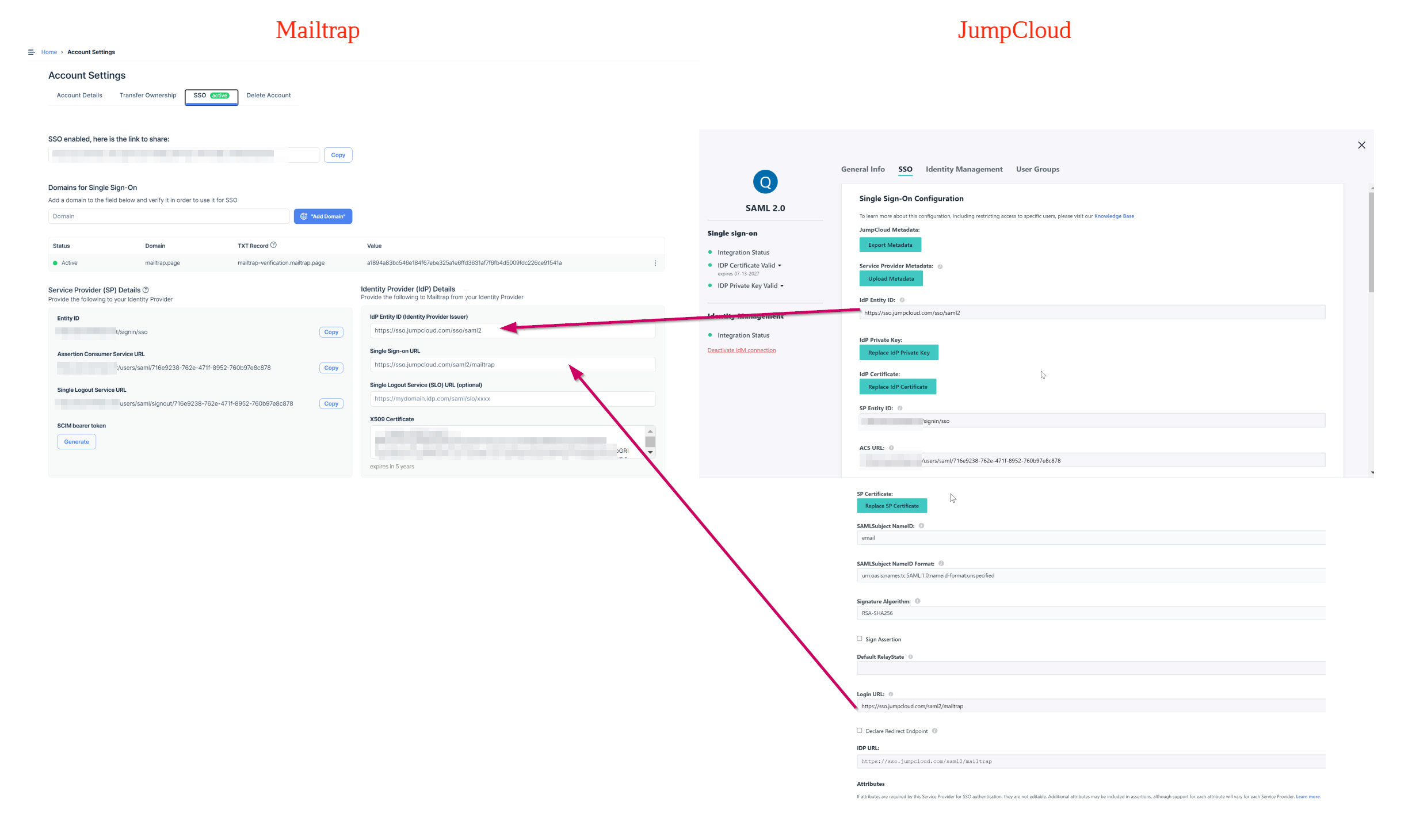Copy the Assertion Consumer Service URL
This screenshot has width=1412, height=840.
coord(331,368)
